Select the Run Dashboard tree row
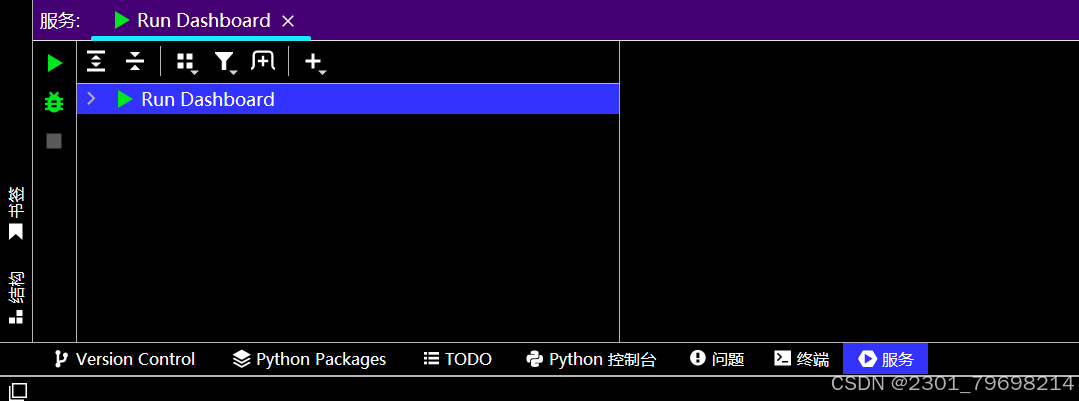 348,99
